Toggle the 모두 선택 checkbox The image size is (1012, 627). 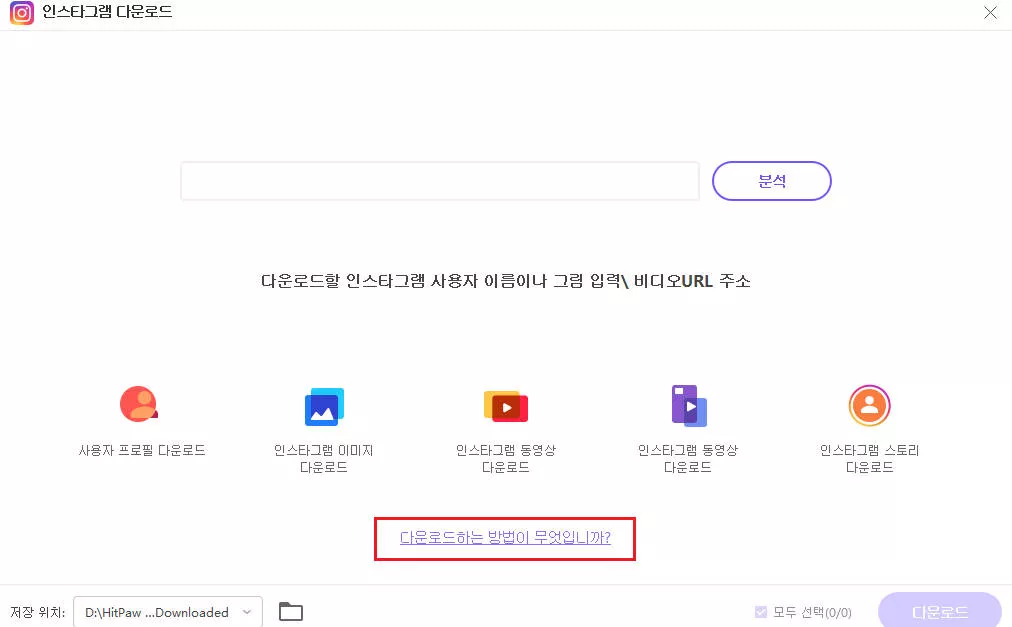point(761,612)
